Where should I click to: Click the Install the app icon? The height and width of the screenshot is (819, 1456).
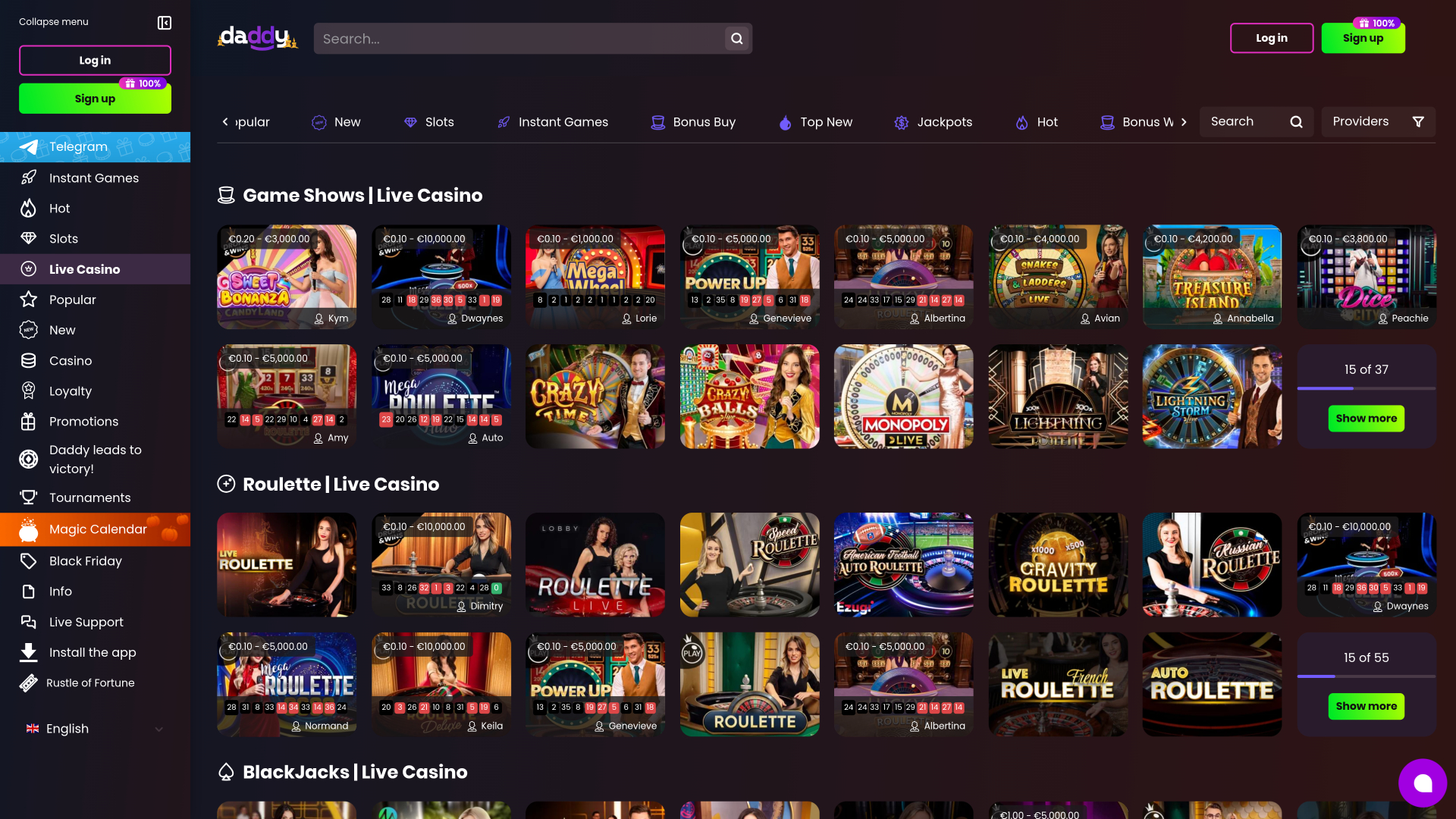pos(28,651)
